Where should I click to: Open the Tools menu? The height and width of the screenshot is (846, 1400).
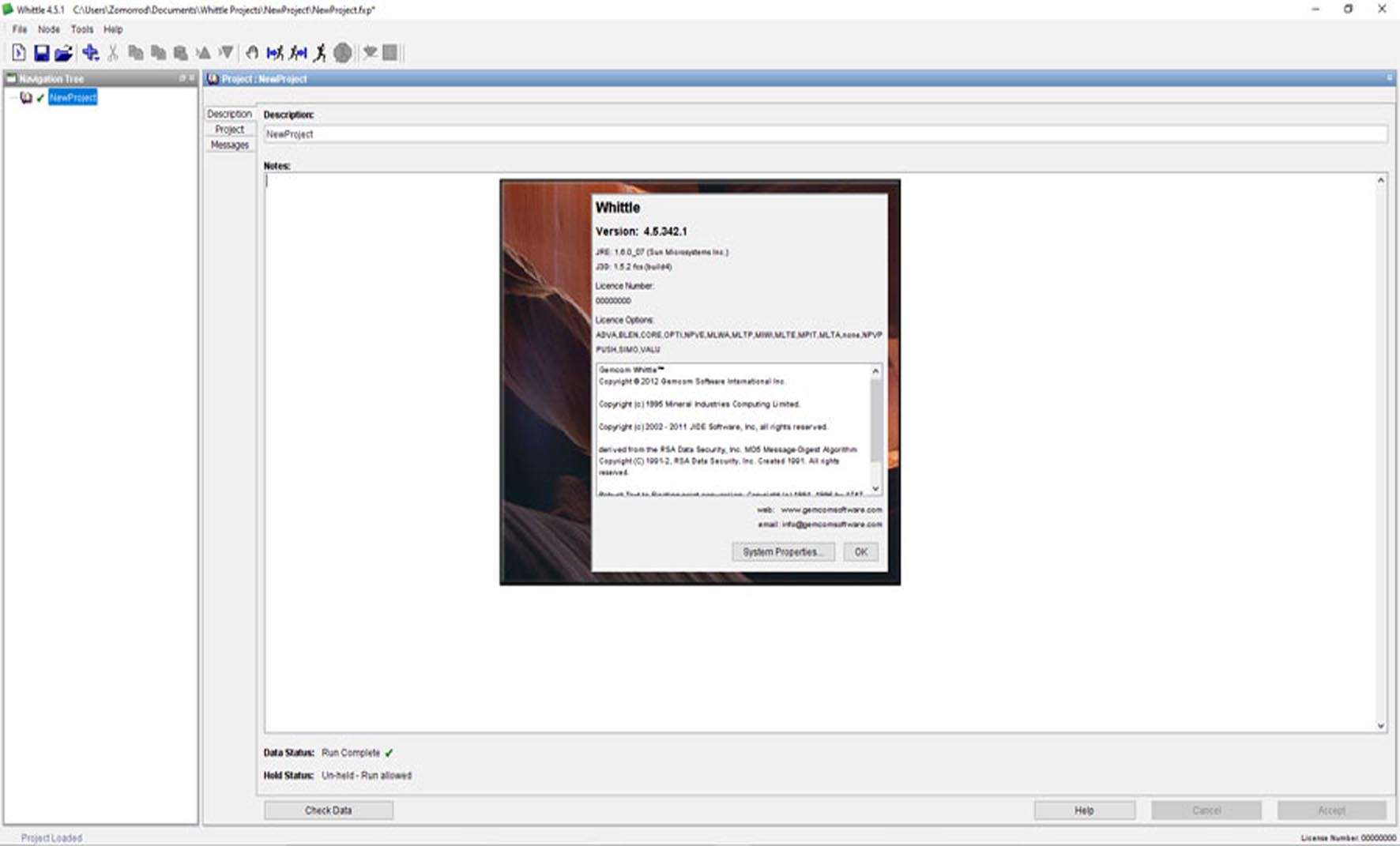coord(82,29)
